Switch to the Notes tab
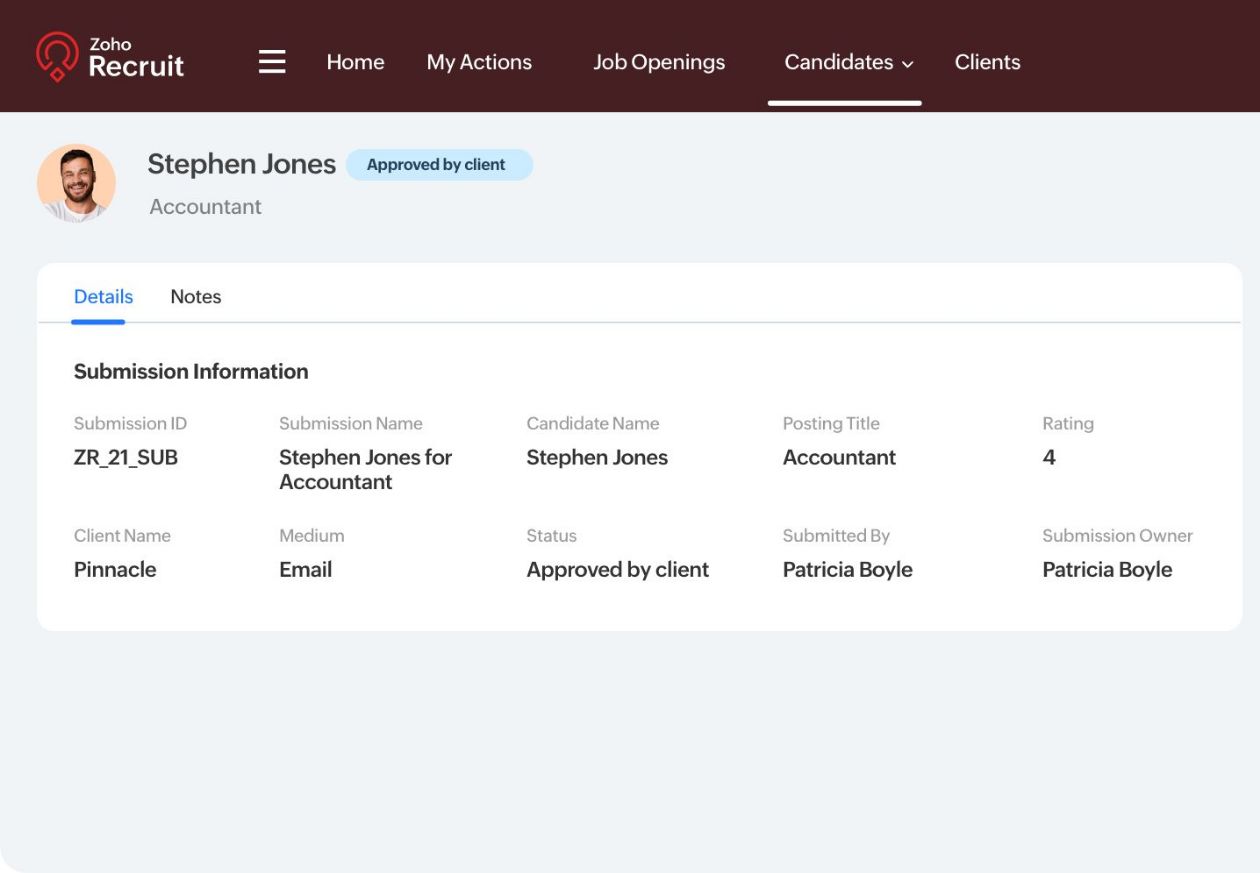 [x=196, y=297]
